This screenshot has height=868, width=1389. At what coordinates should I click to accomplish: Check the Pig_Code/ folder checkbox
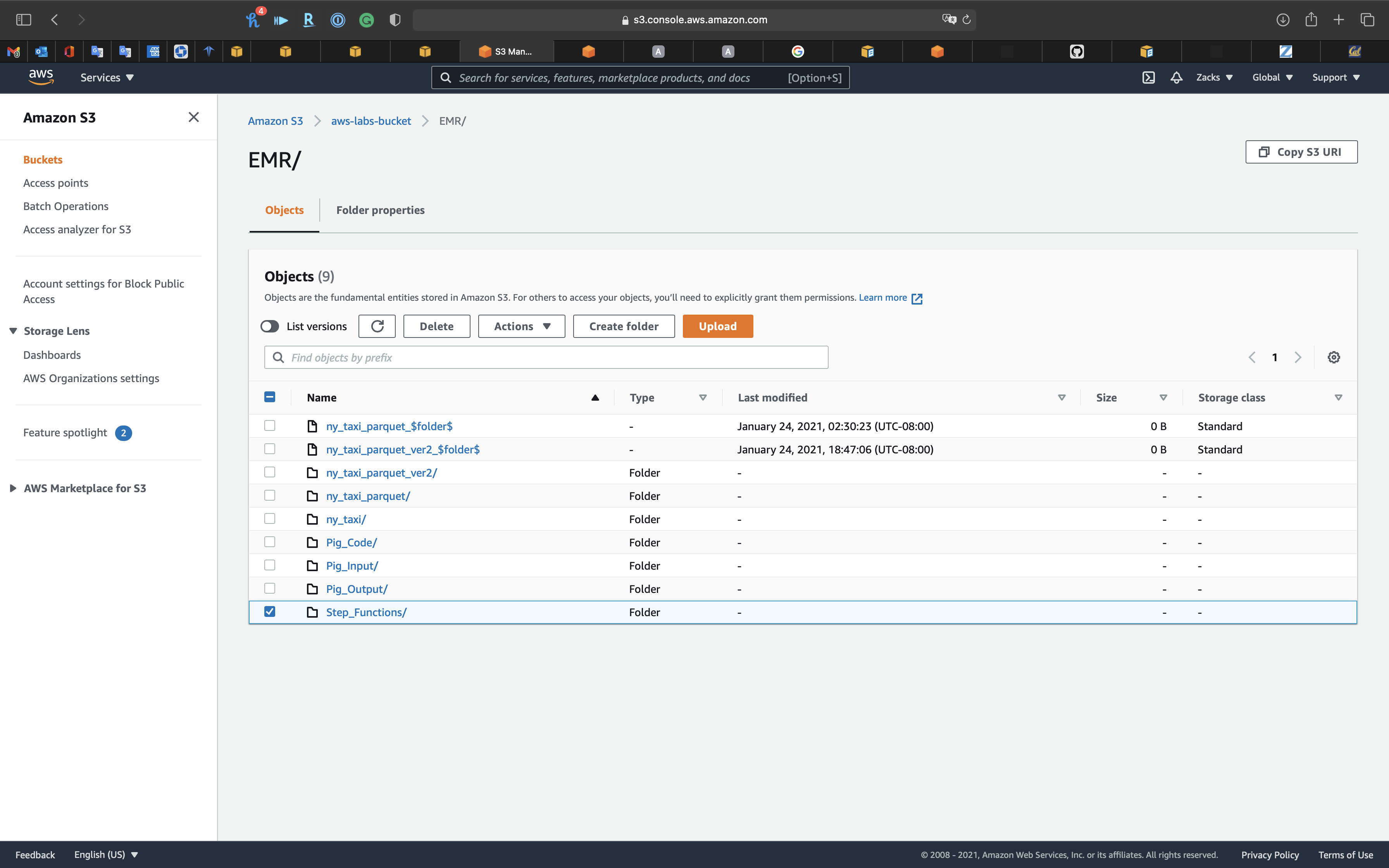click(270, 542)
